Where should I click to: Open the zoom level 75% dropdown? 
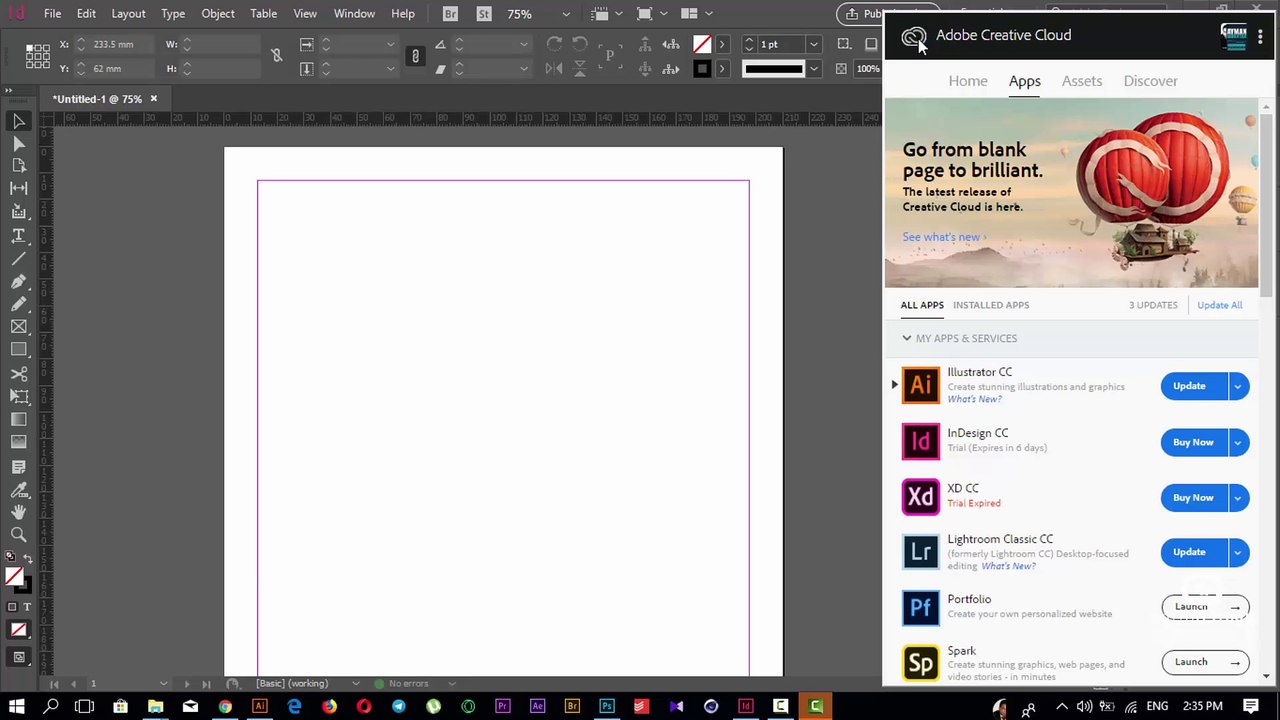click(x=566, y=14)
